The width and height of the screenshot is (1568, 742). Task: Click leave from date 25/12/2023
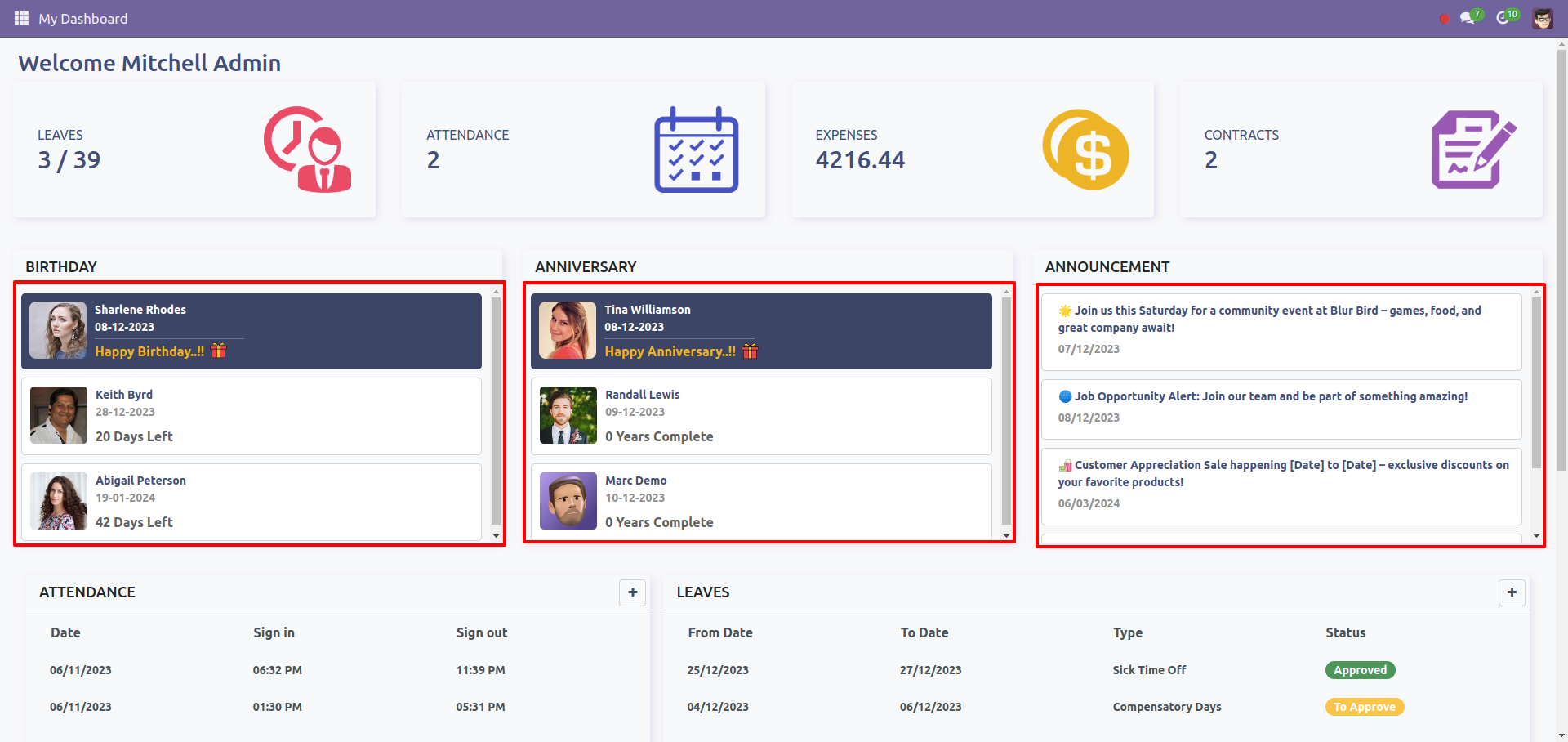[718, 670]
